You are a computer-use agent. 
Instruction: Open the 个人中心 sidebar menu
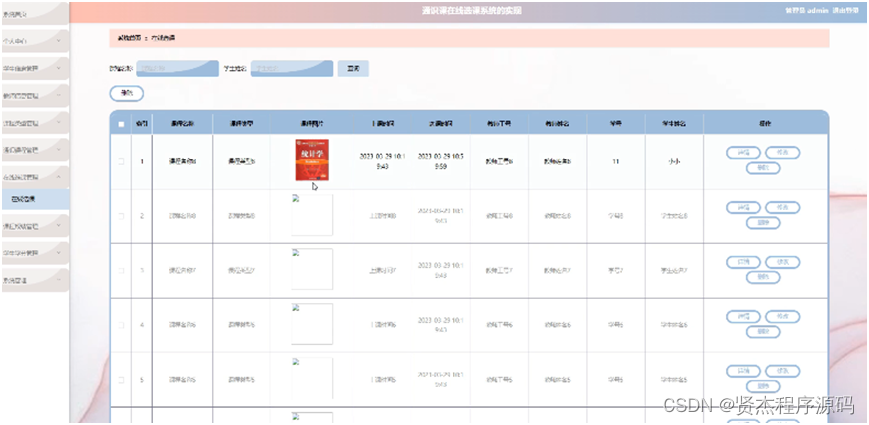[34, 41]
